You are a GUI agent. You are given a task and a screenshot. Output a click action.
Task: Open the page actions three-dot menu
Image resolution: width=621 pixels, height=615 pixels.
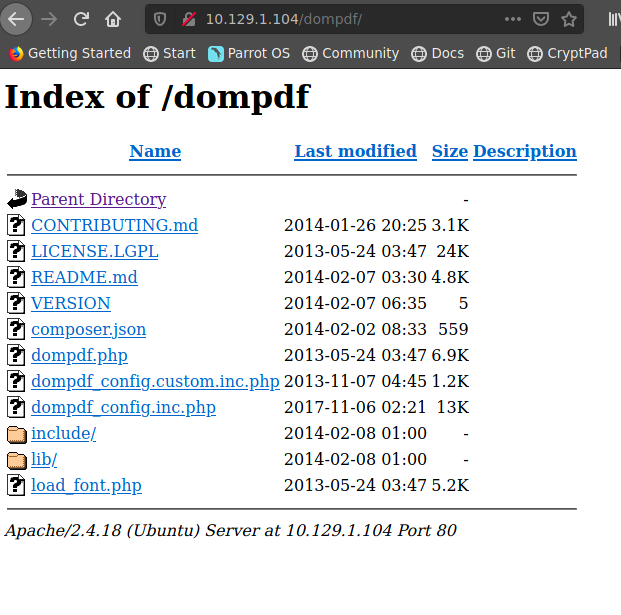click(513, 19)
